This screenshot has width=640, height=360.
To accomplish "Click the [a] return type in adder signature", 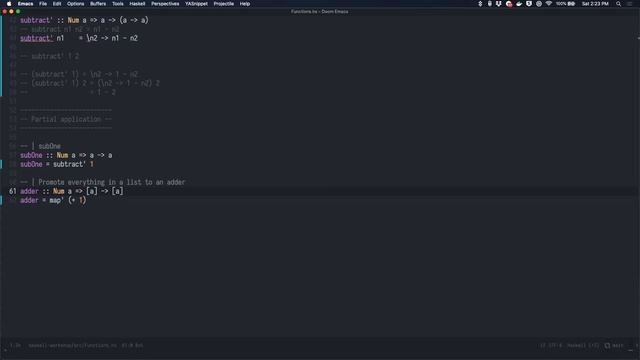I will [117, 191].
